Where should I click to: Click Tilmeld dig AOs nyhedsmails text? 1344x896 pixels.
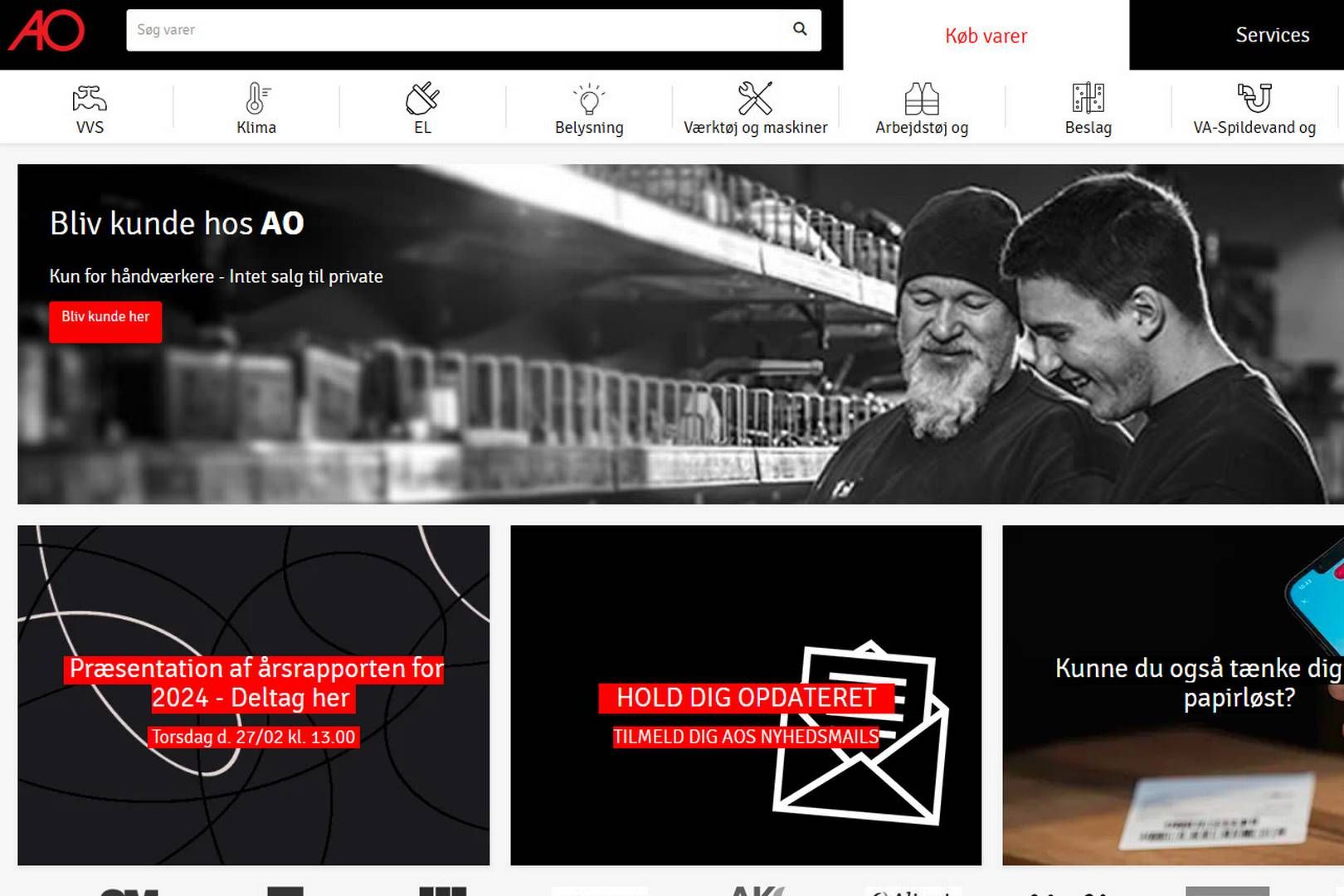coord(745,737)
